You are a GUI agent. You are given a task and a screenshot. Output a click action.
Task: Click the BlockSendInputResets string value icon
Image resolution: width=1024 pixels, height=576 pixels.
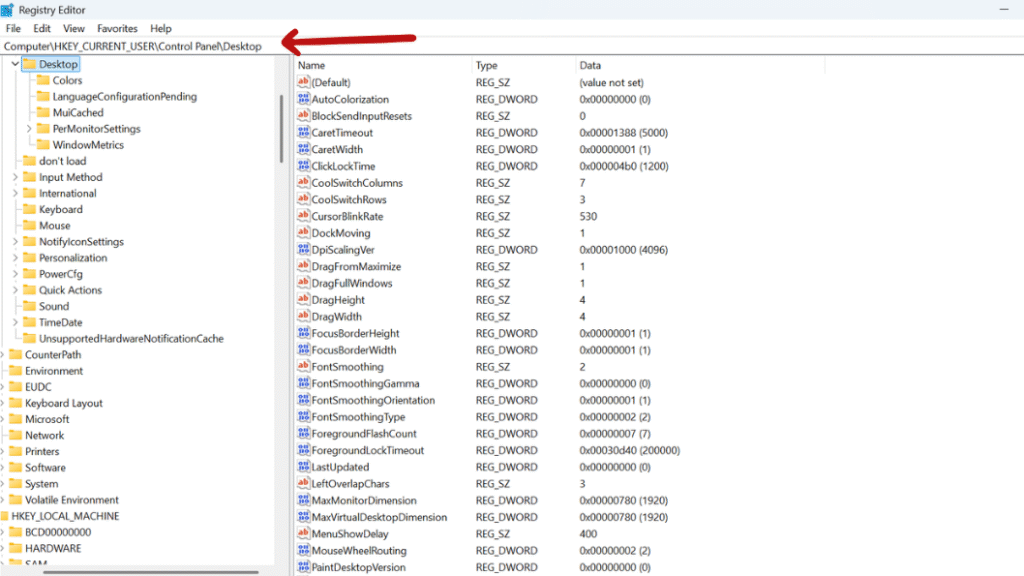(303, 116)
